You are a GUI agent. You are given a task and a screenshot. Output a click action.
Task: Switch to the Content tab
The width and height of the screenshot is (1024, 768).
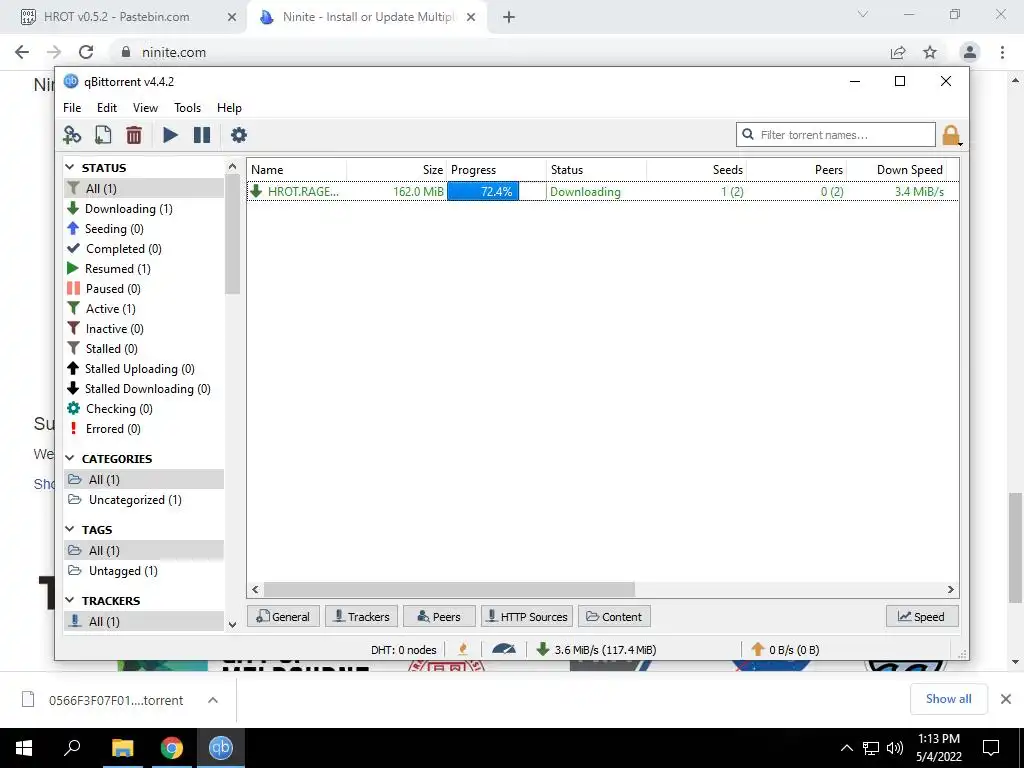(614, 616)
